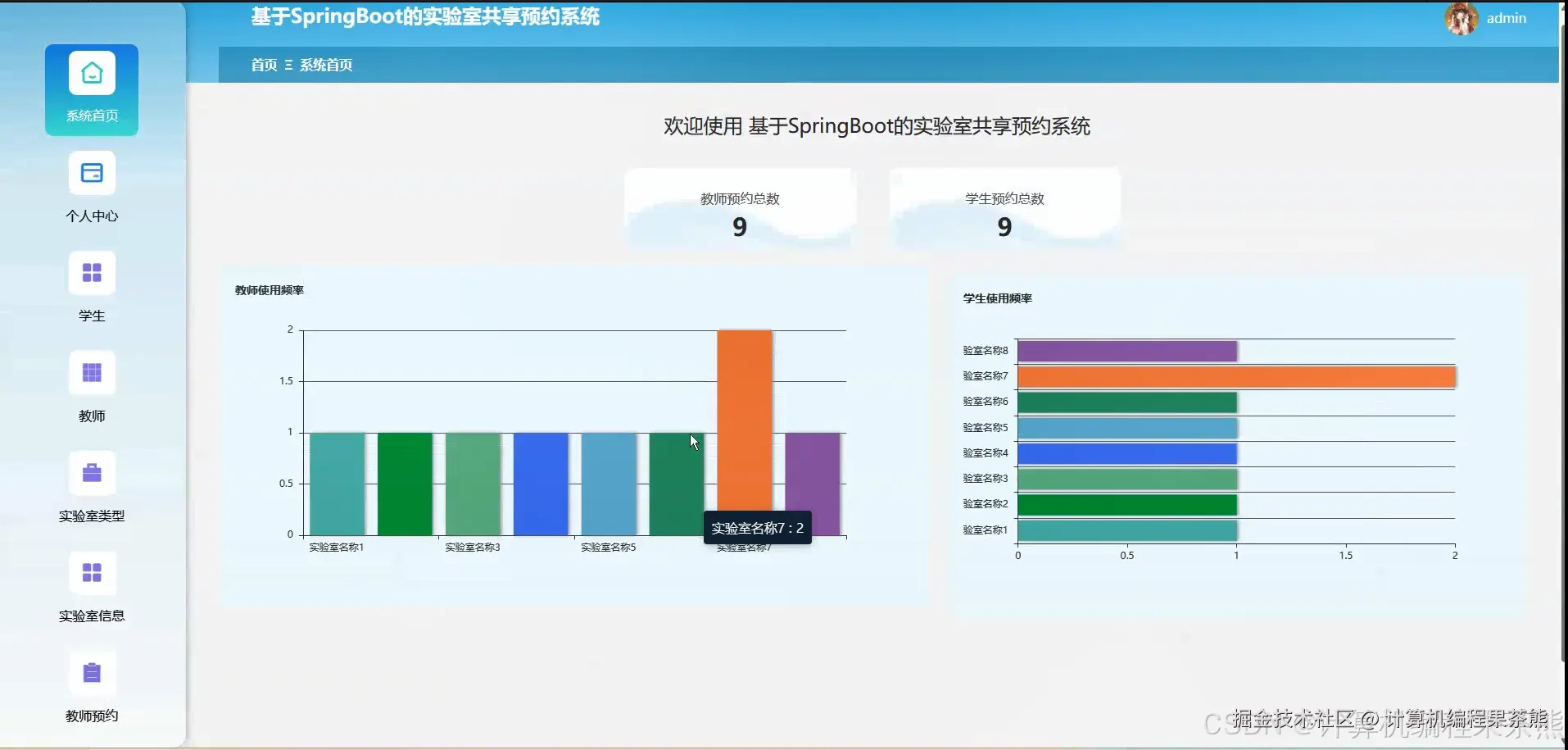This screenshot has height=750, width=1568.
Task: Click the 实验室名称7 : 2 tooltip
Action: 758,528
